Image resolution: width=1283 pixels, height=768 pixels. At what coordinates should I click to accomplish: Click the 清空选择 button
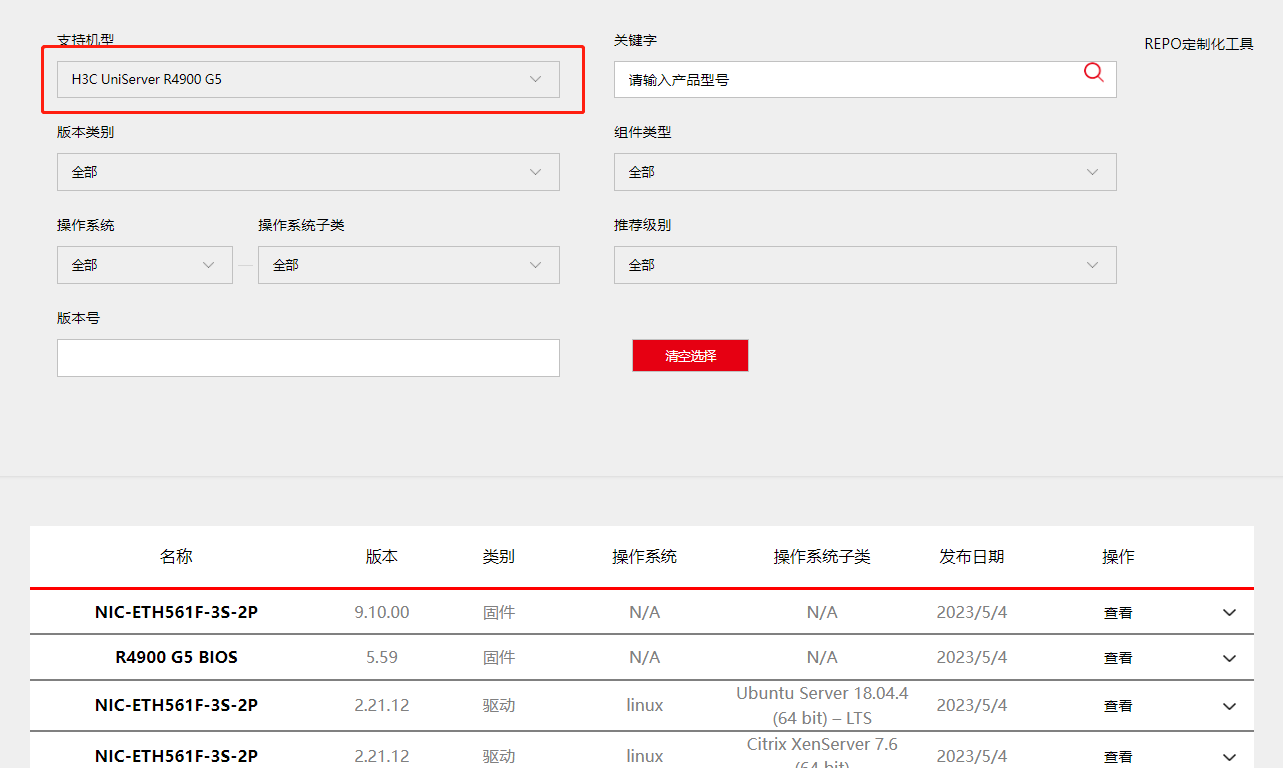point(690,355)
